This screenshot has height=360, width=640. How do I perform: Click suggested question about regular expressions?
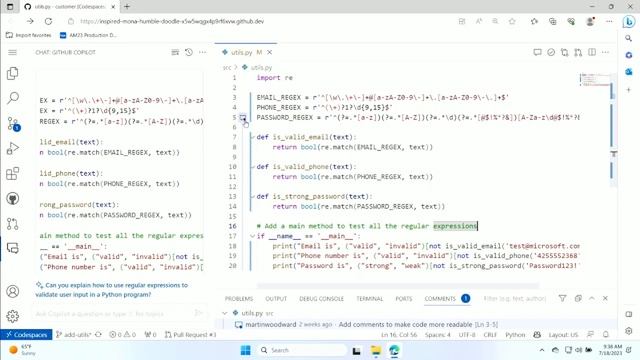112,290
